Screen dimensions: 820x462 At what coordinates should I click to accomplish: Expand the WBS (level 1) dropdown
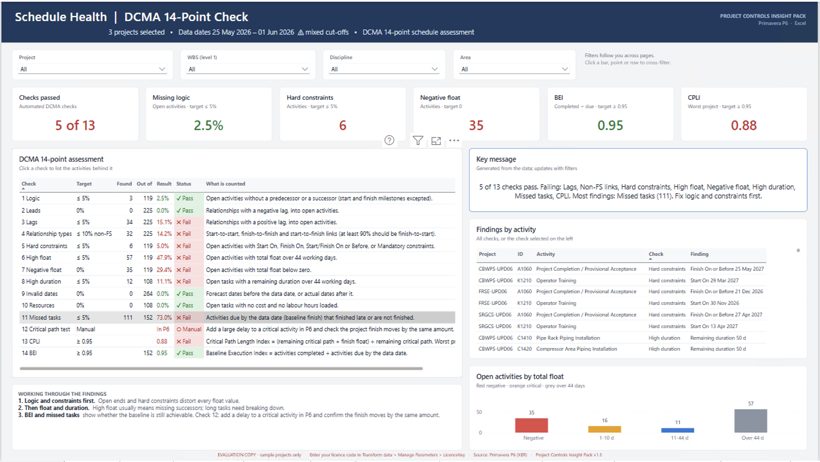point(248,69)
